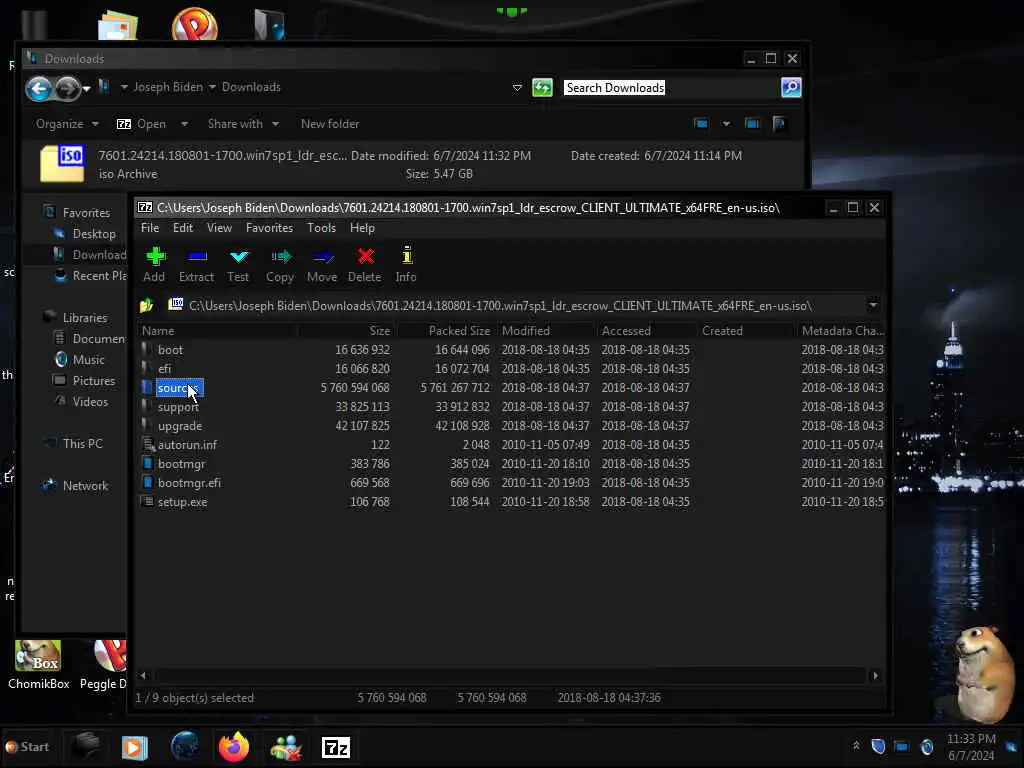Expand the 7-Zip address path dropdown
This screenshot has width=1024, height=768.
[x=873, y=305]
